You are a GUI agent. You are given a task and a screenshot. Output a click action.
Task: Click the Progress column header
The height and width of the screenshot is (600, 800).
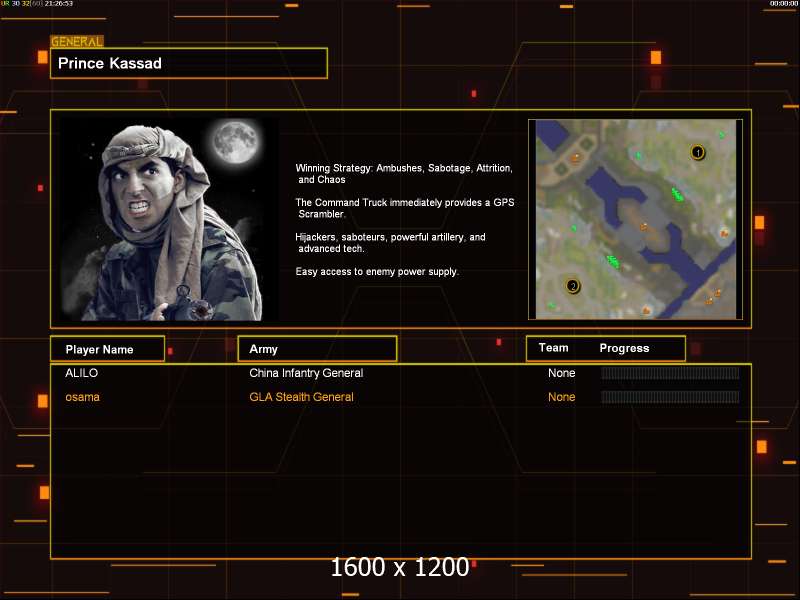[624, 348]
